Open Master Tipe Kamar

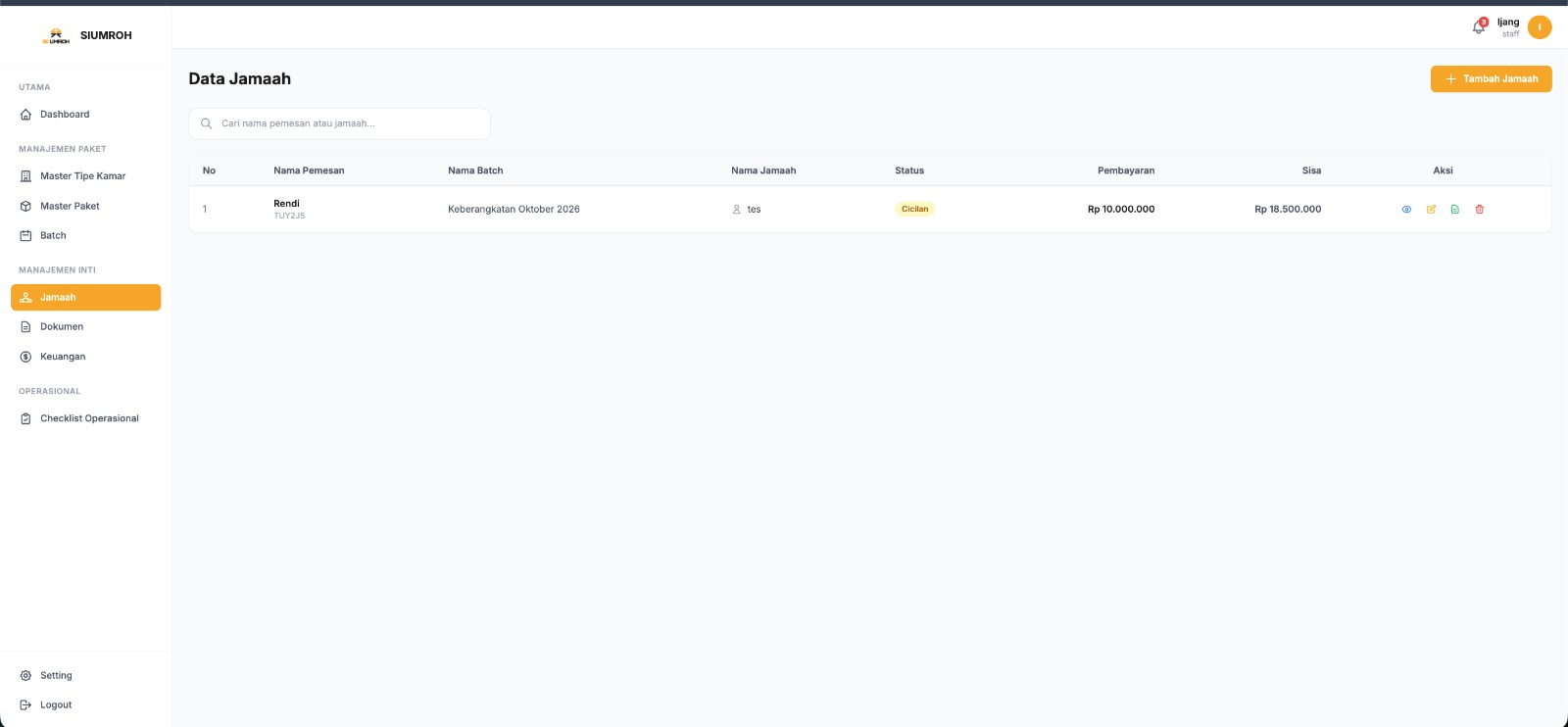pyautogui.click(x=85, y=176)
